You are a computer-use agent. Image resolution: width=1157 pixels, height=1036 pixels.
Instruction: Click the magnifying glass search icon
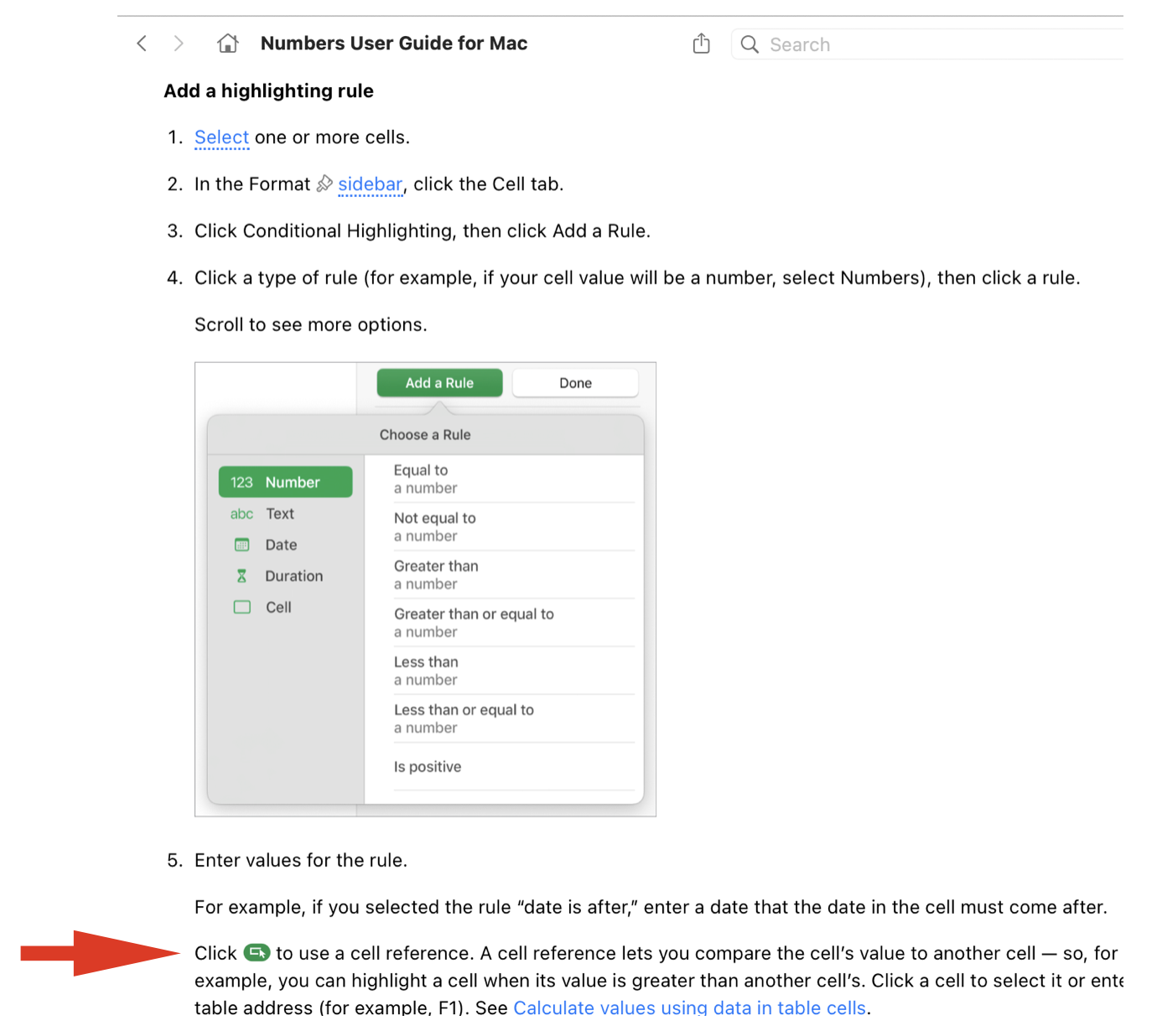(750, 44)
